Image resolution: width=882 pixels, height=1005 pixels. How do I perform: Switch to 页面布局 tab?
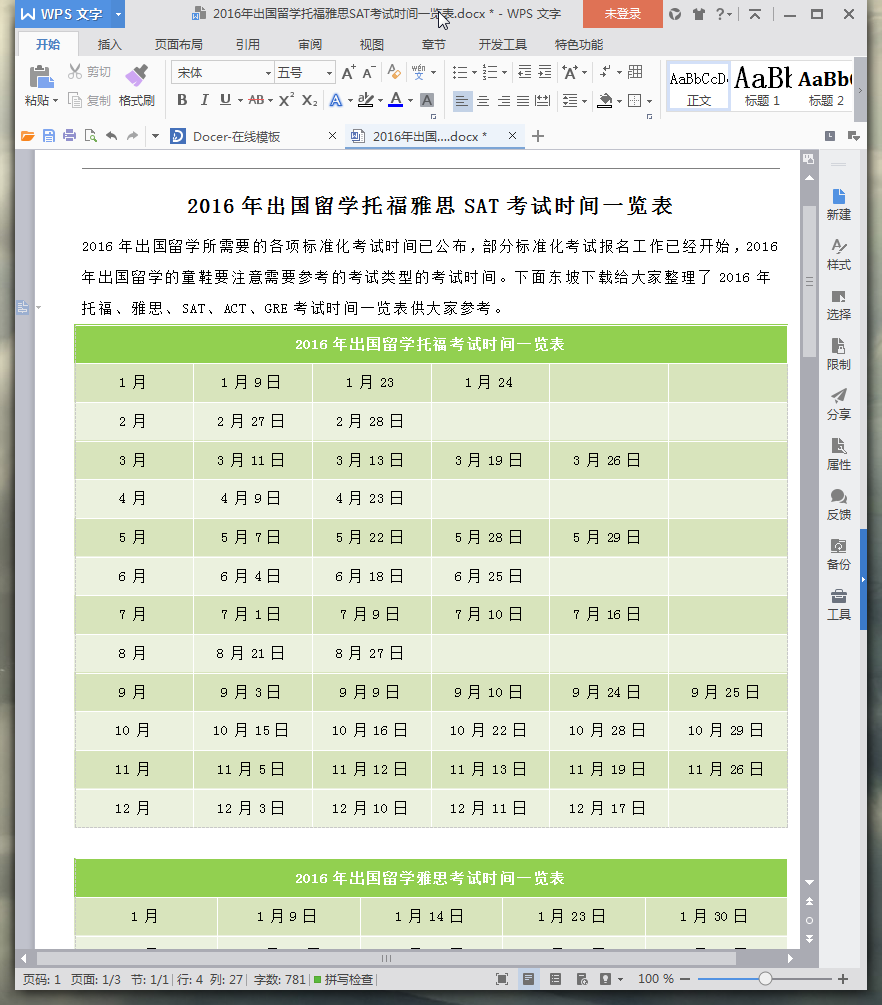(x=178, y=44)
